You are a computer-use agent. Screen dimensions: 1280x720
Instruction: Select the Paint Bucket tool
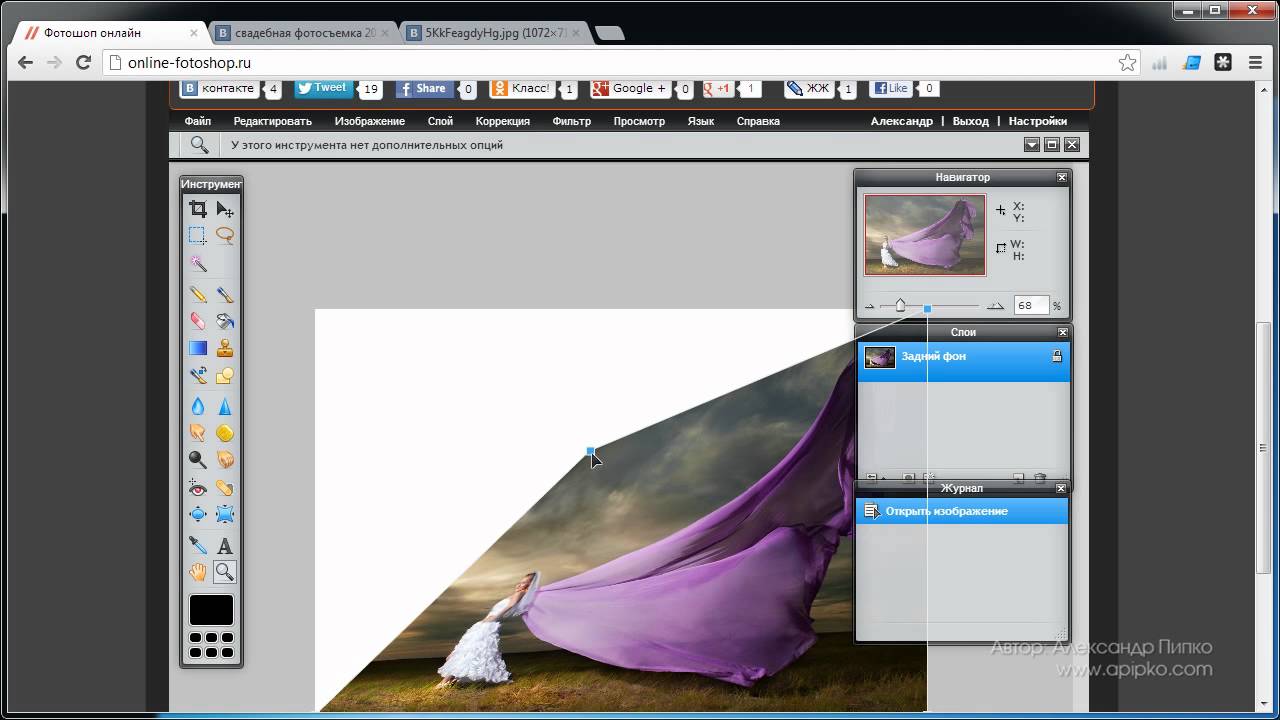click(225, 321)
